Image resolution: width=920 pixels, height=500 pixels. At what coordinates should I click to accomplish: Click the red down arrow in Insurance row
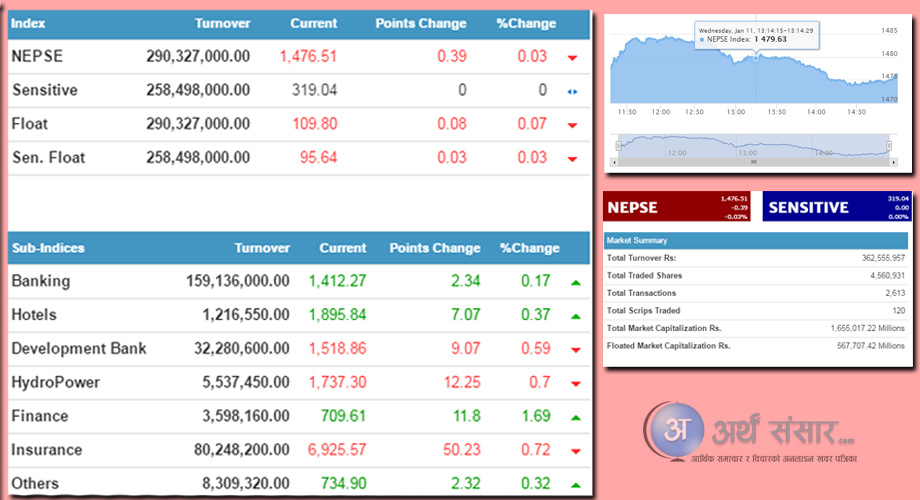576,451
